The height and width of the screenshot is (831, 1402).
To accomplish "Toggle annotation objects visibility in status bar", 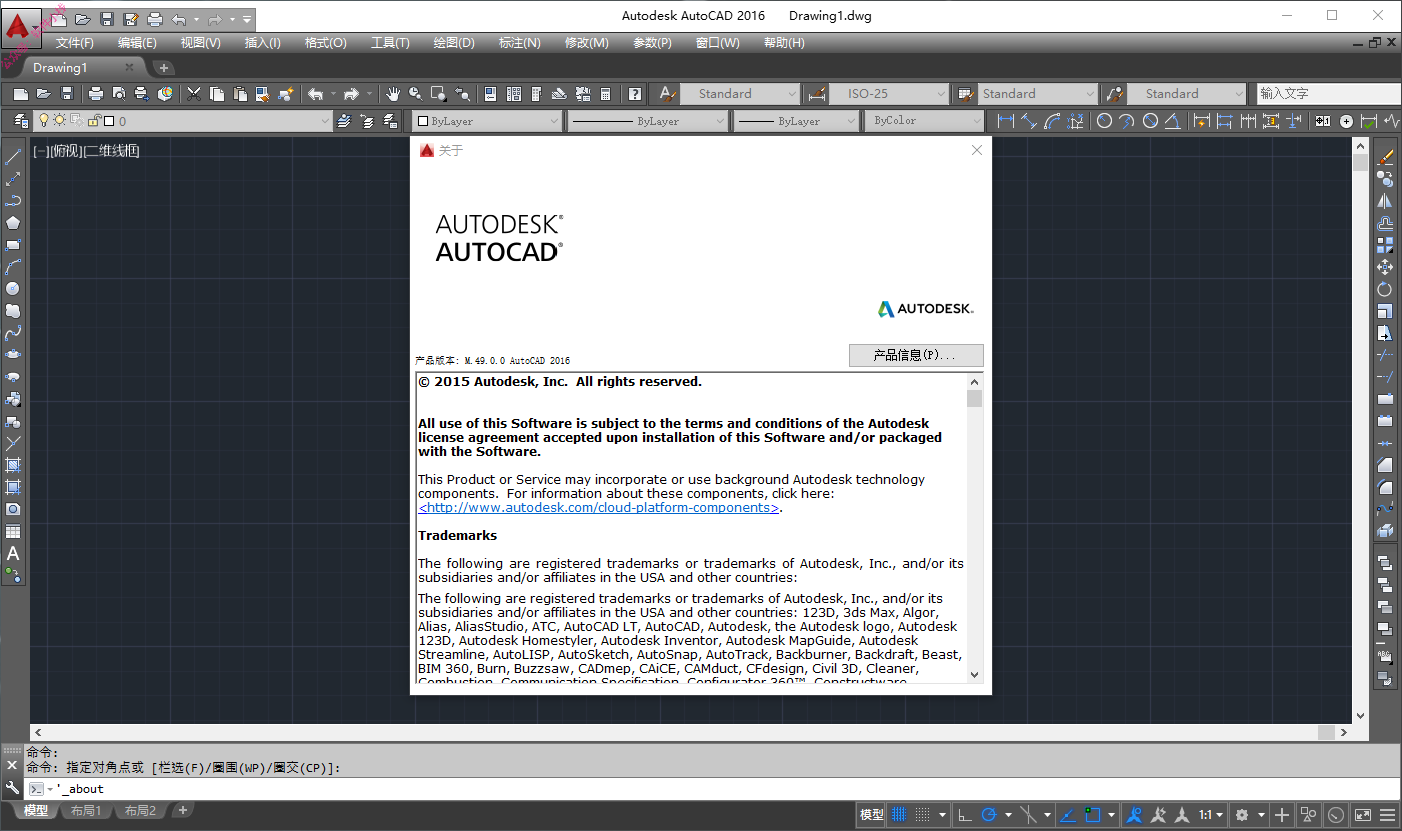I will pyautogui.click(x=1134, y=815).
